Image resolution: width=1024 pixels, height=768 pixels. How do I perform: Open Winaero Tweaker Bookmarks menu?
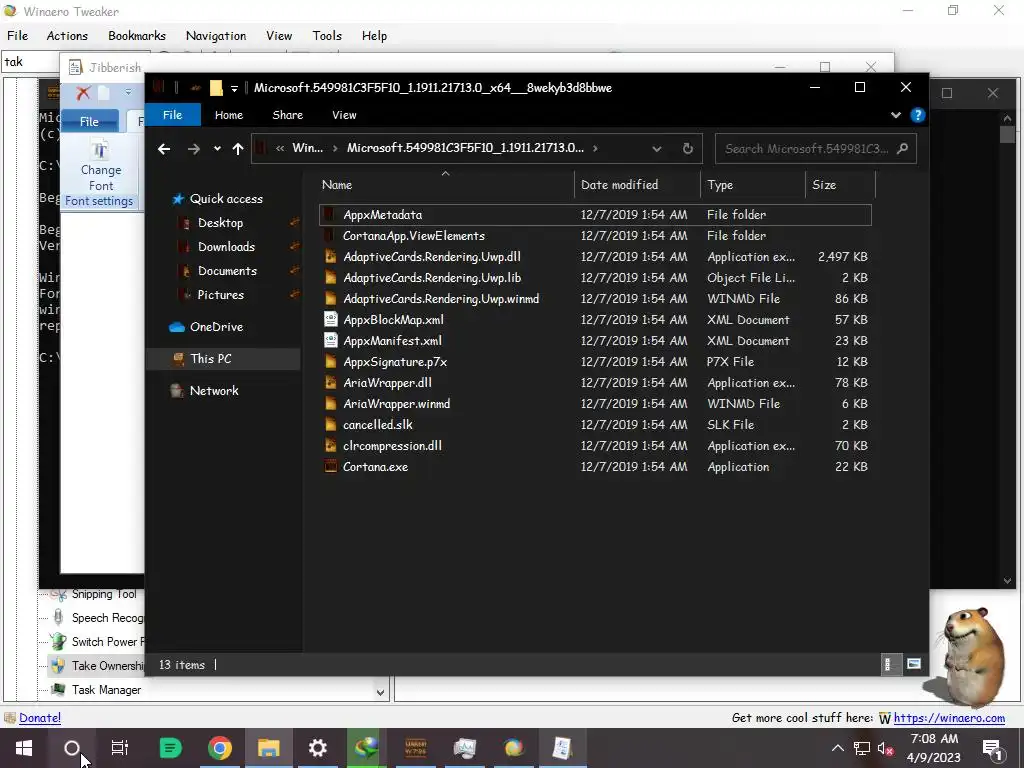point(136,36)
